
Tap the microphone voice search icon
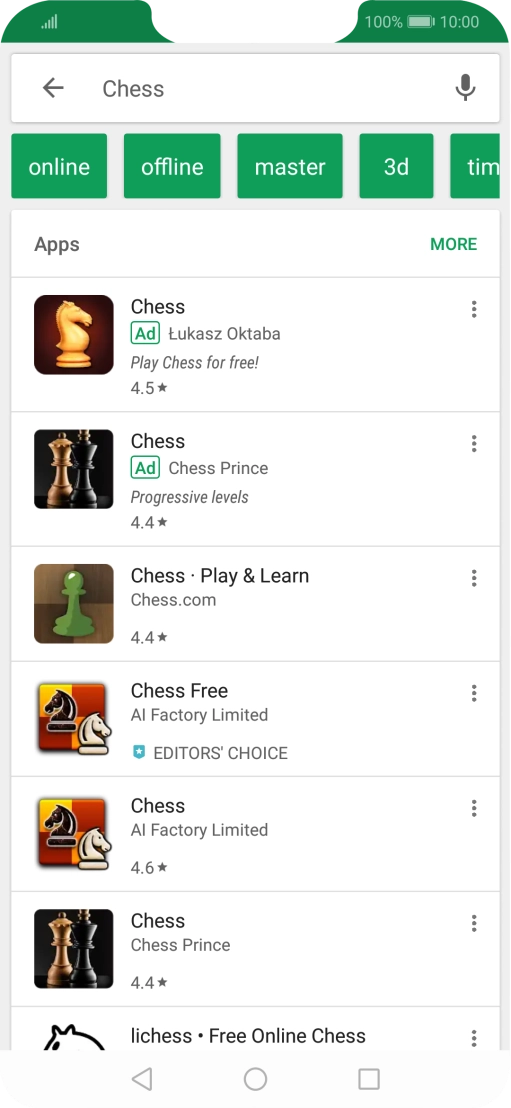click(x=465, y=88)
